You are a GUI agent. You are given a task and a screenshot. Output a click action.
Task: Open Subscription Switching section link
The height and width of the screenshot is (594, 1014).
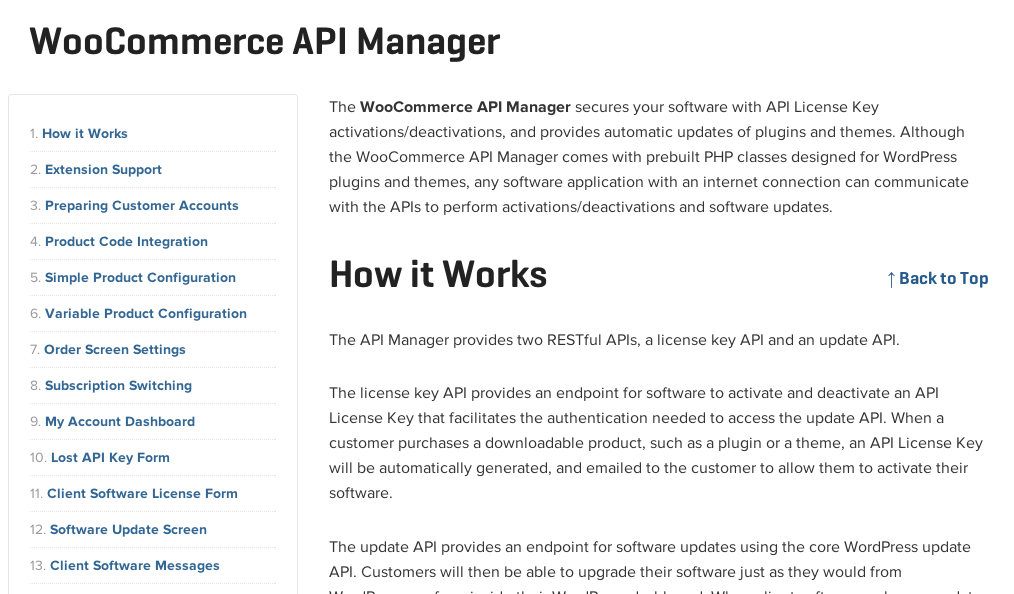point(118,386)
